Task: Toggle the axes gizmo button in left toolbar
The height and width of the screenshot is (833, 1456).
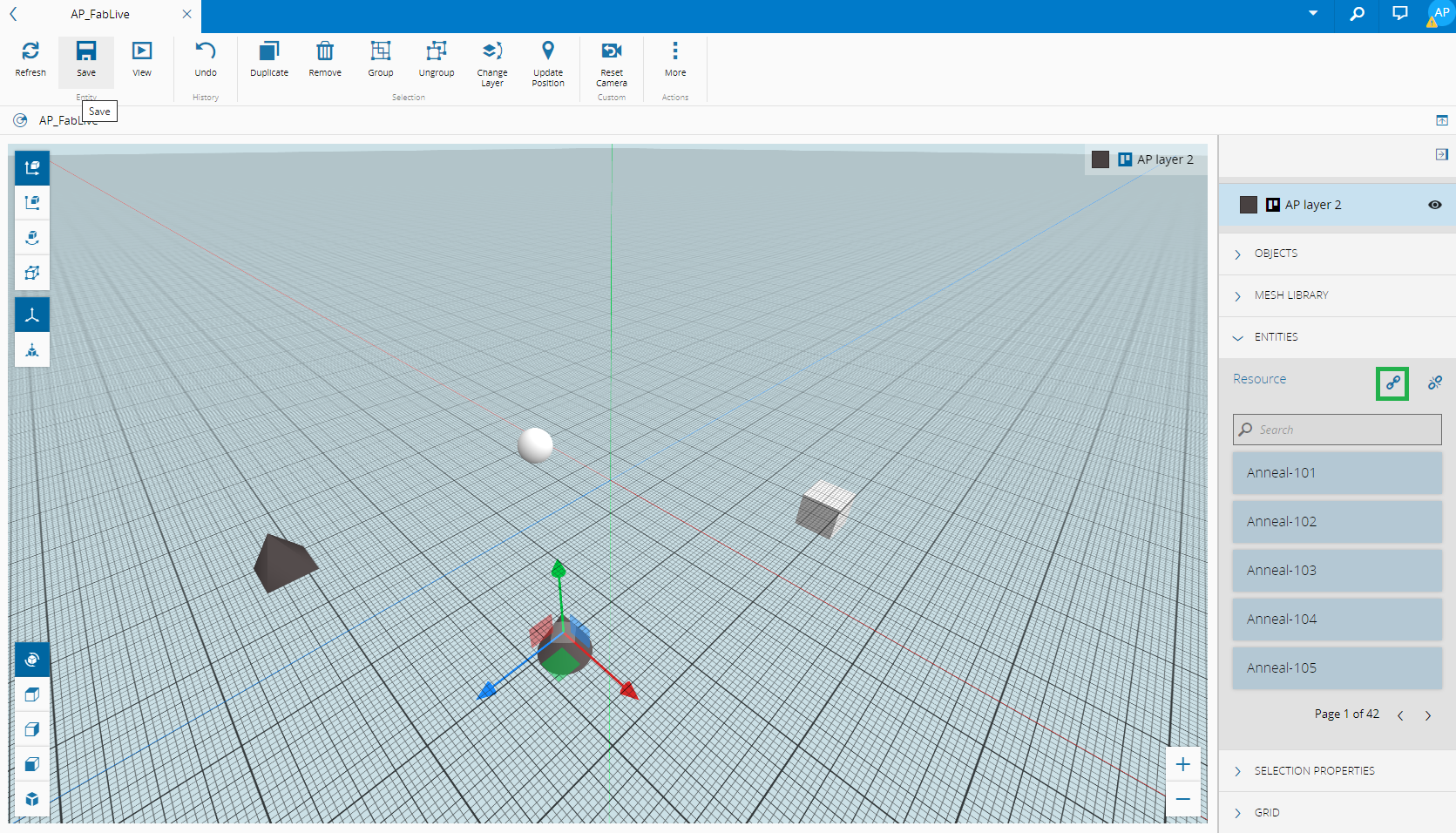Action: 32,315
